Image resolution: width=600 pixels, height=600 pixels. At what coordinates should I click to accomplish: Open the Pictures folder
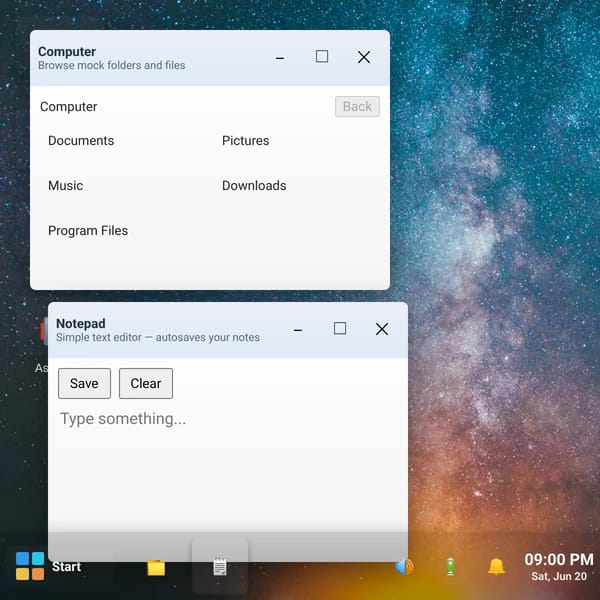click(246, 140)
